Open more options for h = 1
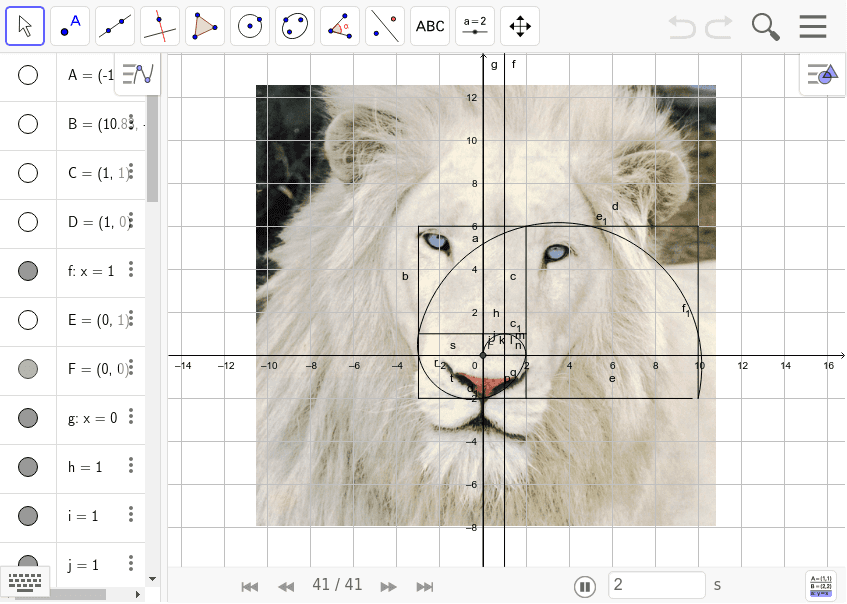The width and height of the screenshot is (847, 604). coord(131,465)
